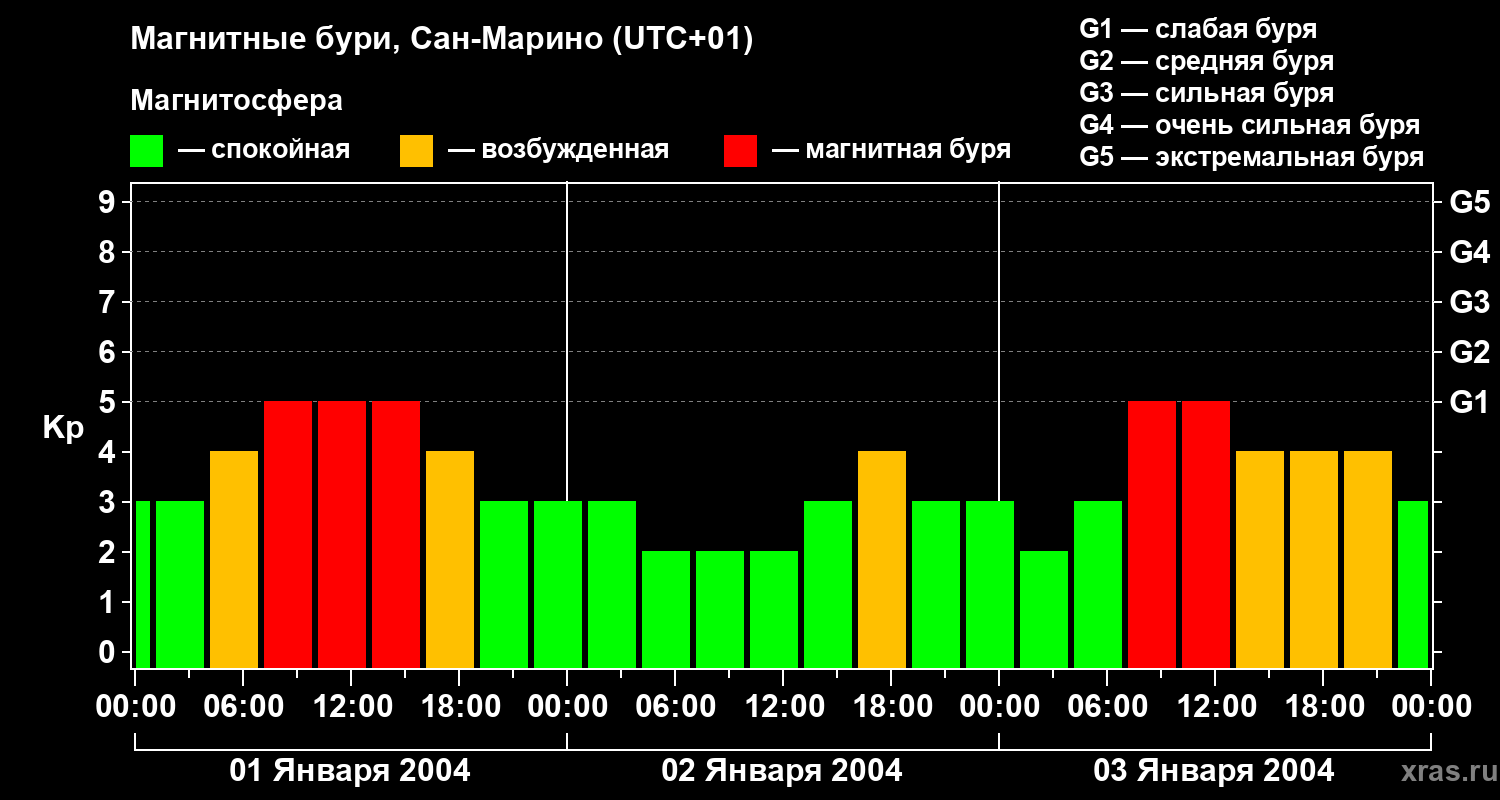1500x800 pixels.
Task: Click the '12:00' time label for 02 Января
Action: click(x=783, y=707)
